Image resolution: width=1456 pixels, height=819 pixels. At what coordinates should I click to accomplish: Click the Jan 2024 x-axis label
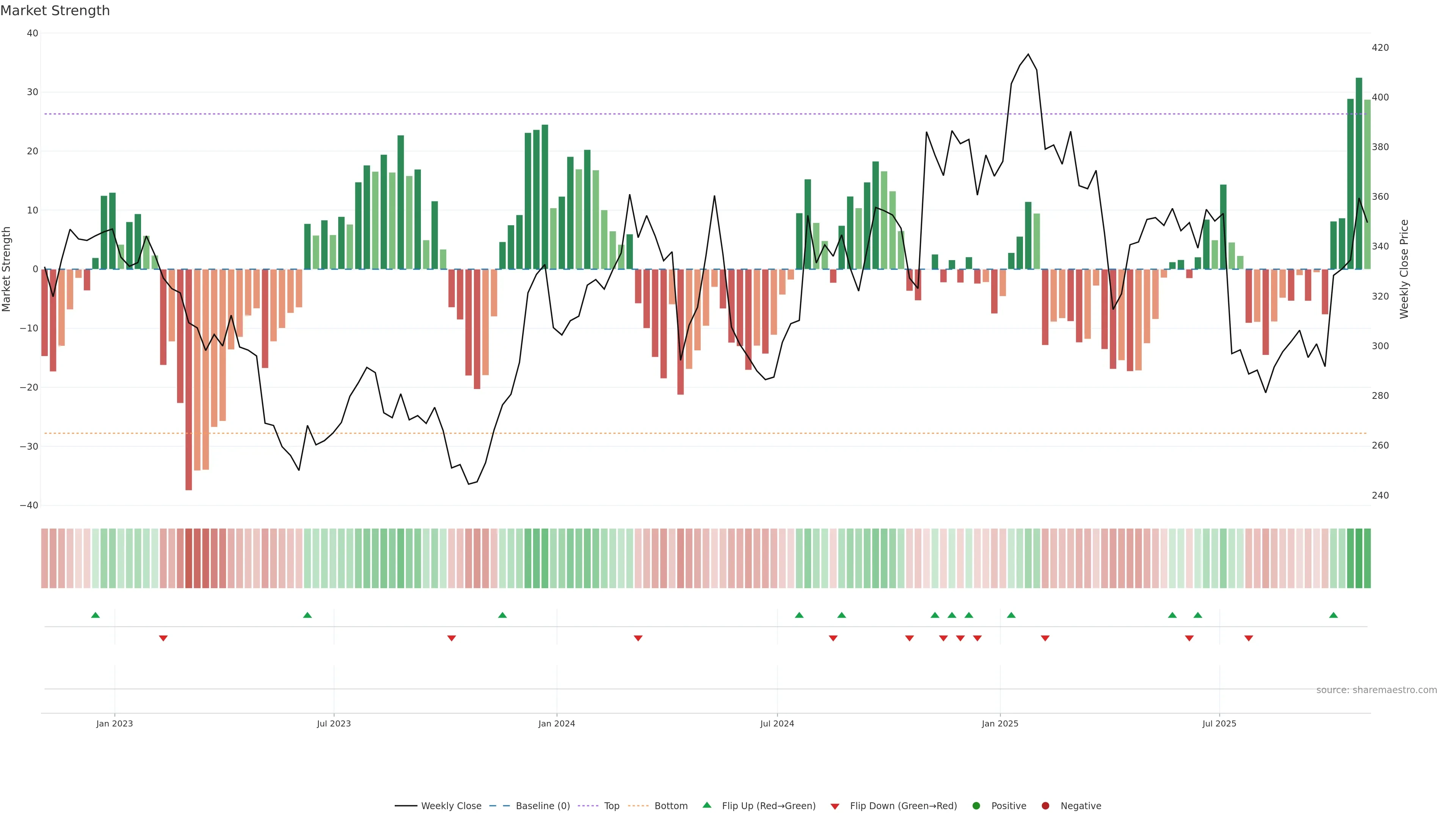[556, 723]
